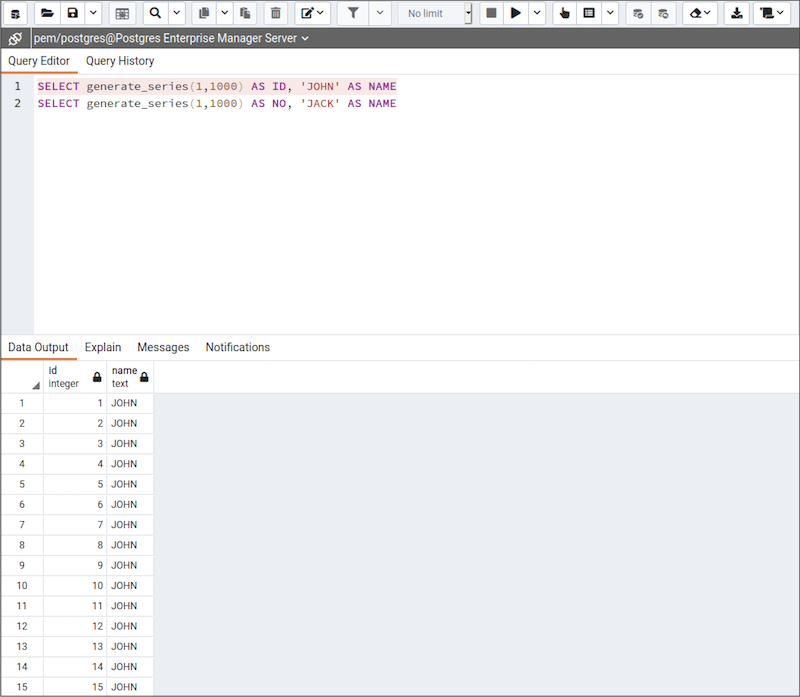Open the Notifications tab
The height and width of the screenshot is (697, 800).
click(x=238, y=347)
